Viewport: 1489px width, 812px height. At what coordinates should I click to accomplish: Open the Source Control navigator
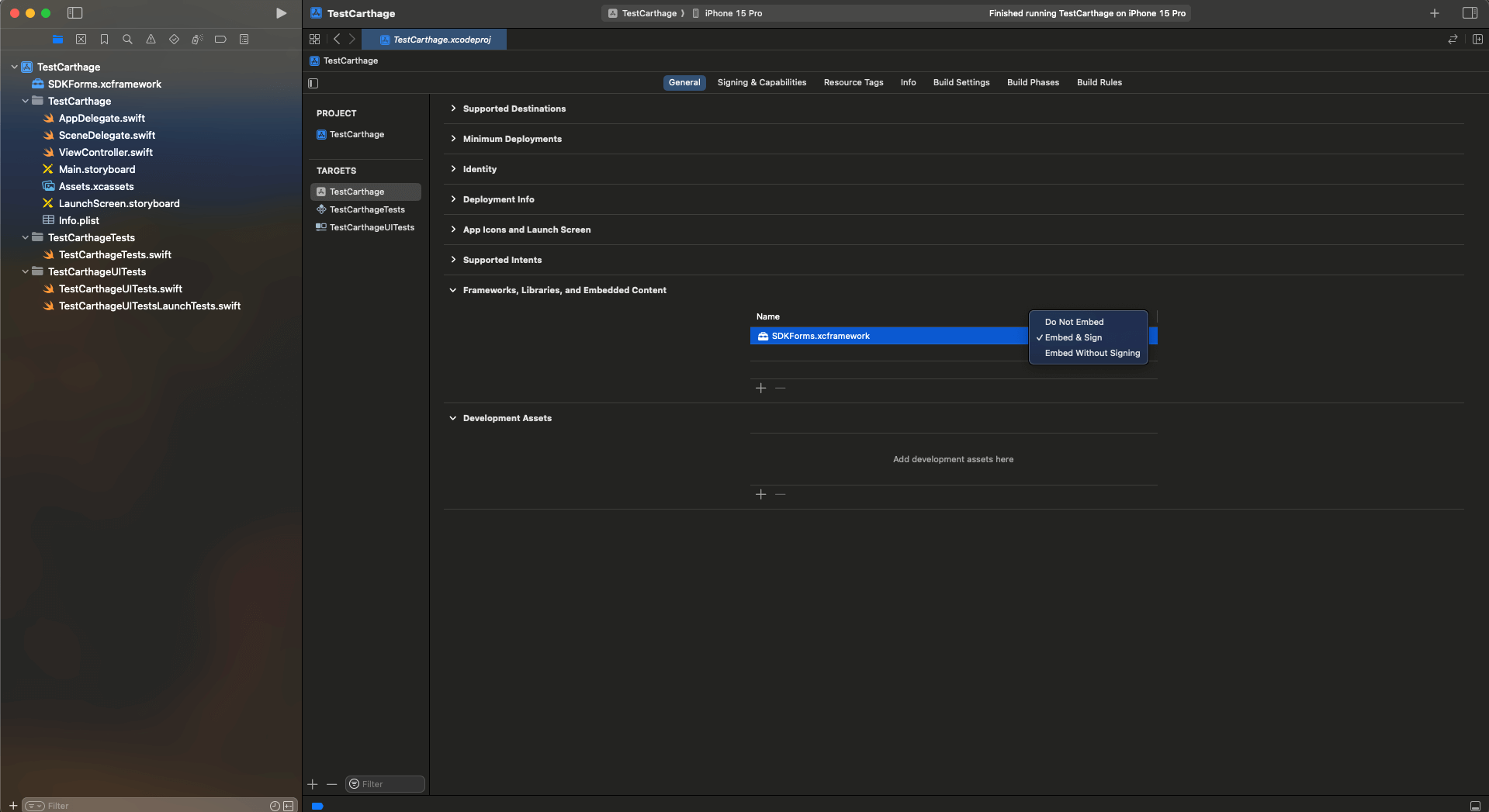81,40
